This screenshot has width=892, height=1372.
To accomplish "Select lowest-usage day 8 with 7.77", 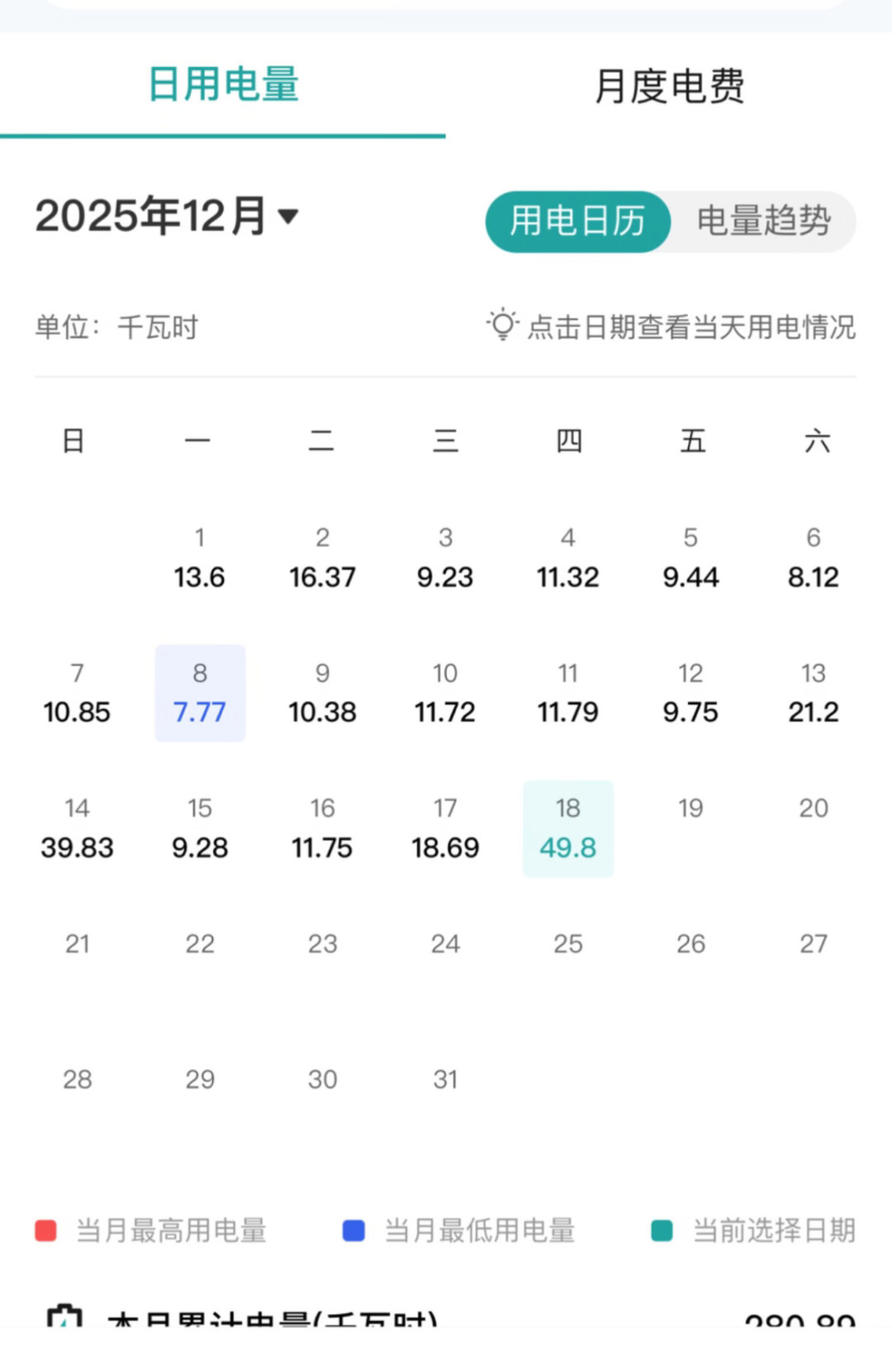I will (200, 693).
